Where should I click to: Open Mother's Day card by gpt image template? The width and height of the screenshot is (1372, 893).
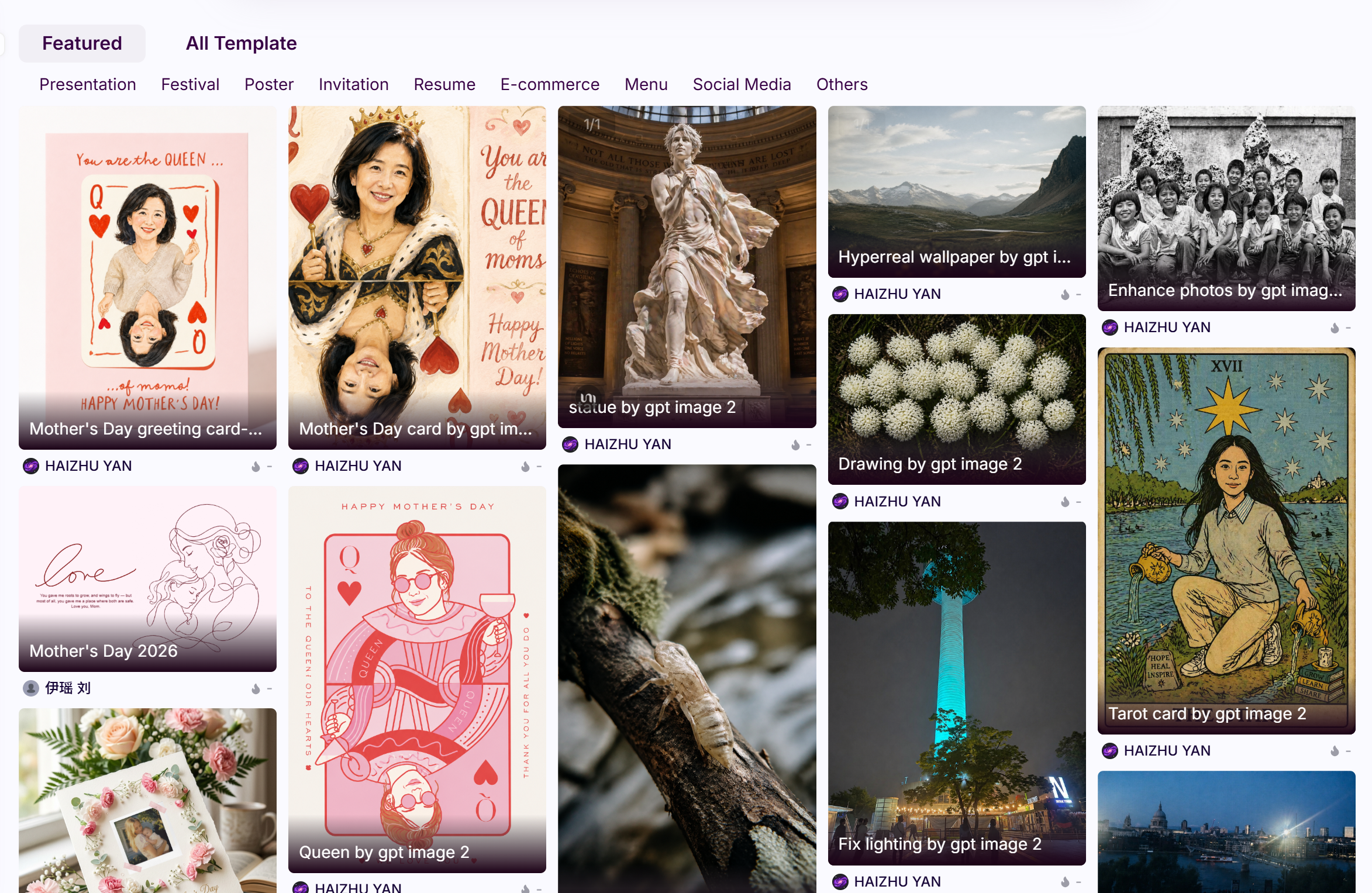(417, 277)
